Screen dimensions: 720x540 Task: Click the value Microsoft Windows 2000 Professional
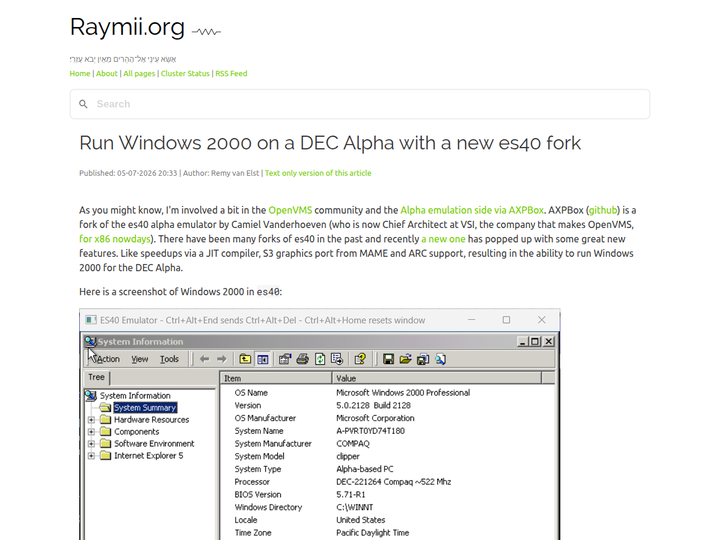[403, 393]
